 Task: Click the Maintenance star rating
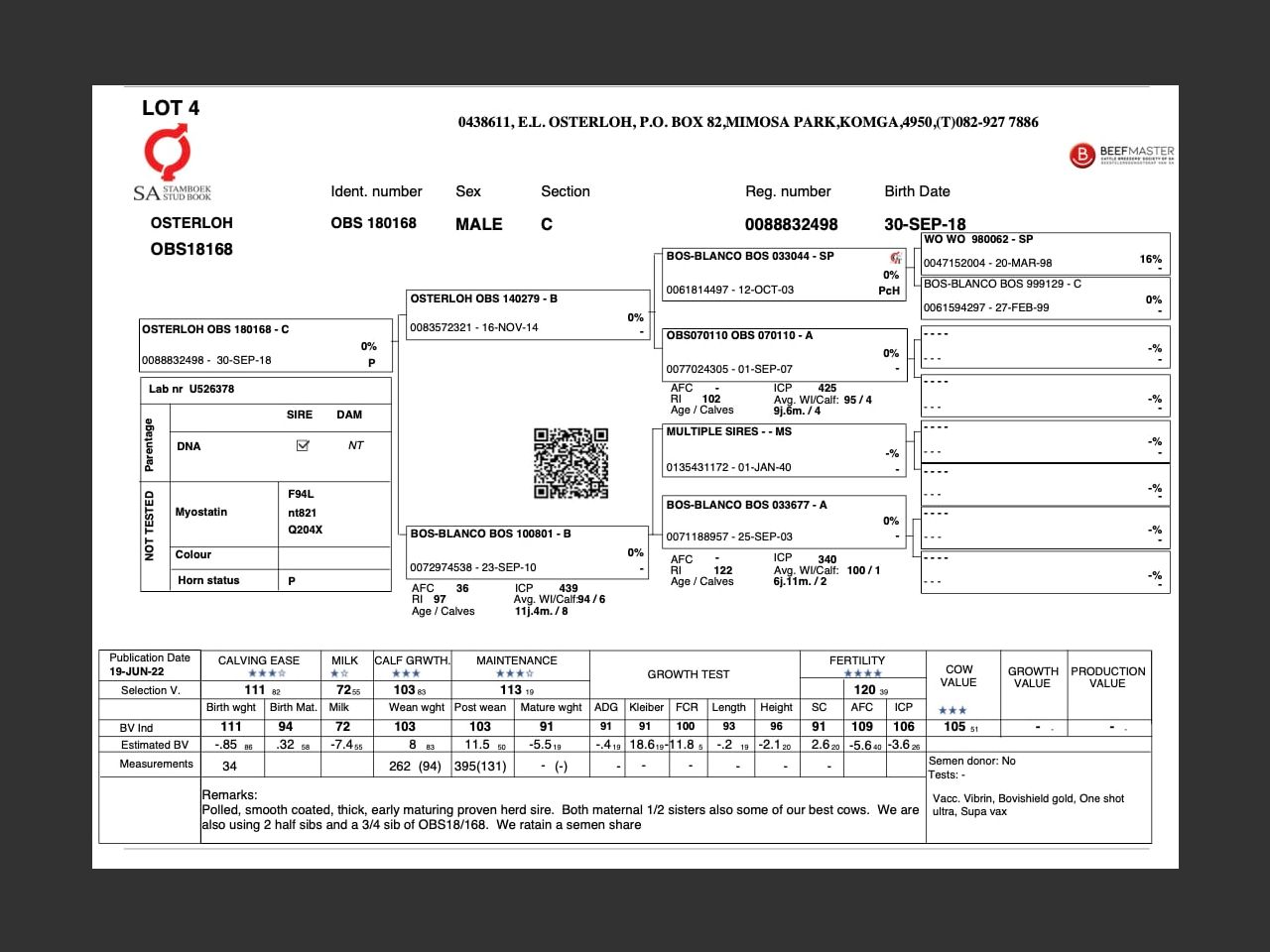pyautogui.click(x=515, y=673)
